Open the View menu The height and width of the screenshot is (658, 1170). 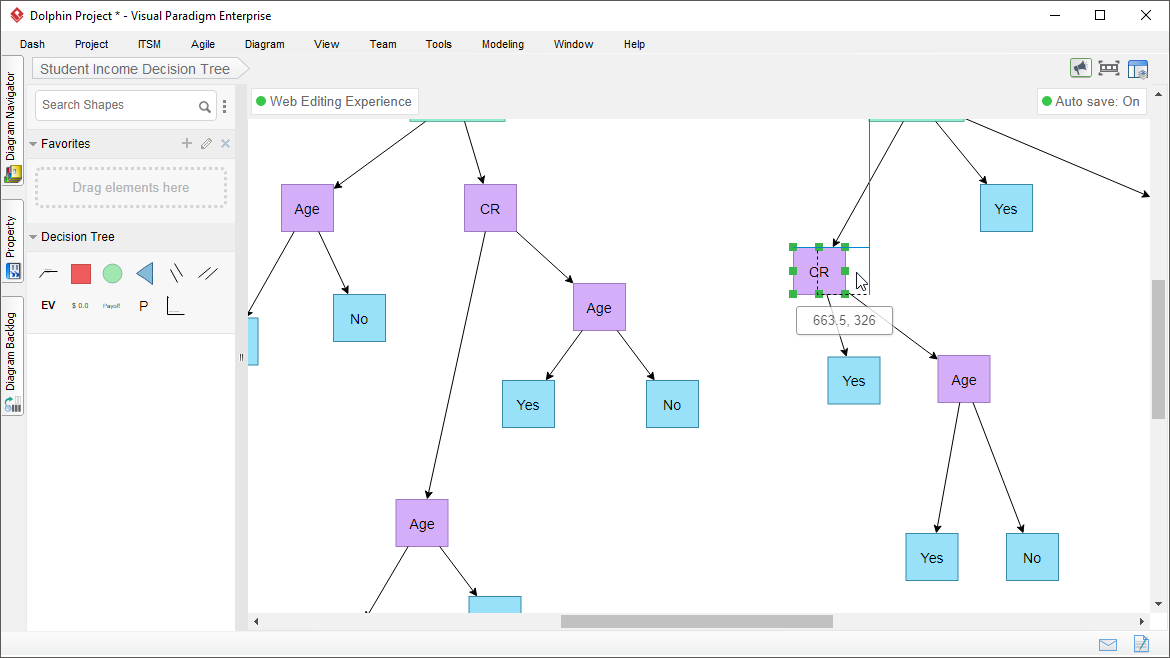pyautogui.click(x=327, y=44)
